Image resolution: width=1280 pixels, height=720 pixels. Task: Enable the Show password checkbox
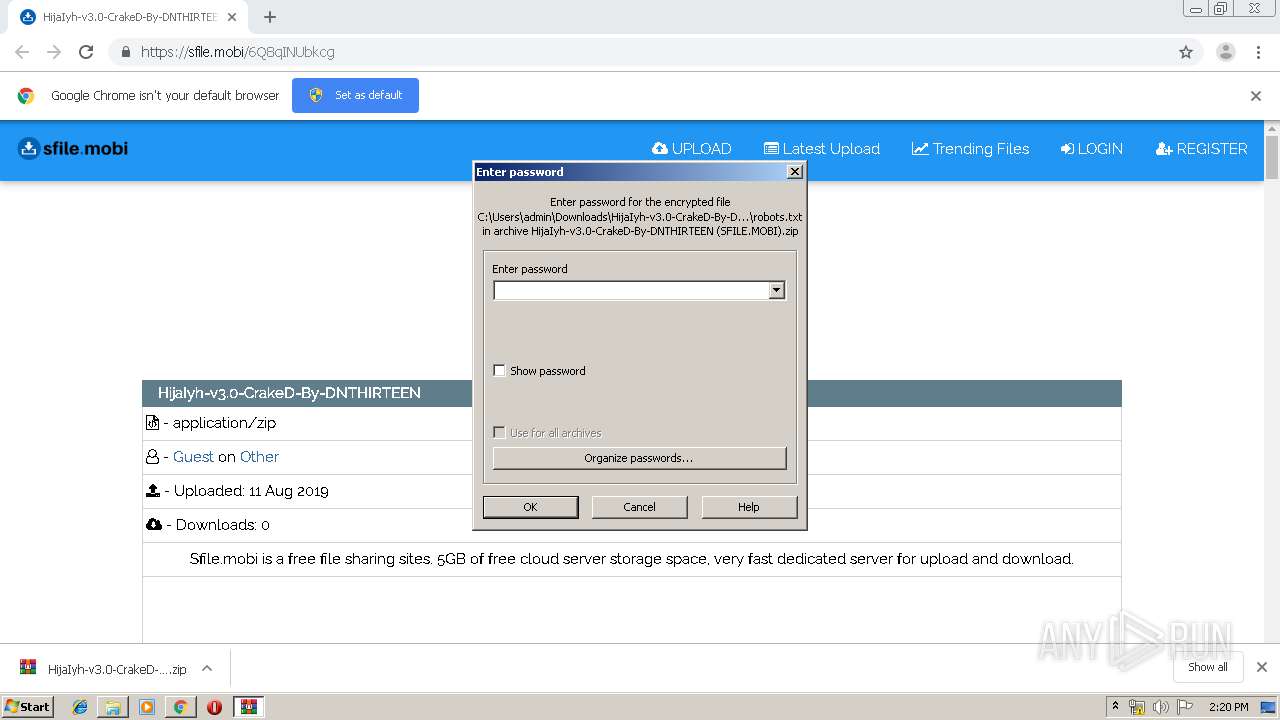[500, 371]
